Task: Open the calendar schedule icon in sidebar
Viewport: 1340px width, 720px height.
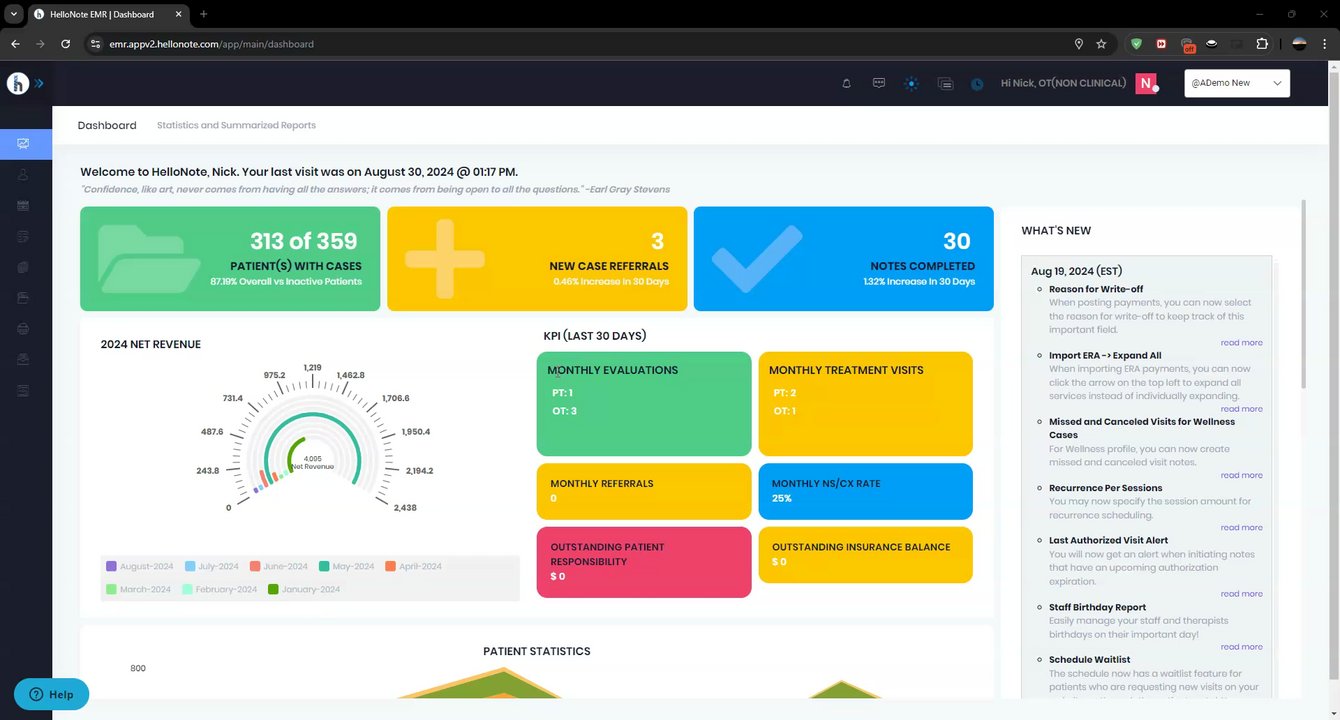Action: pos(23,205)
